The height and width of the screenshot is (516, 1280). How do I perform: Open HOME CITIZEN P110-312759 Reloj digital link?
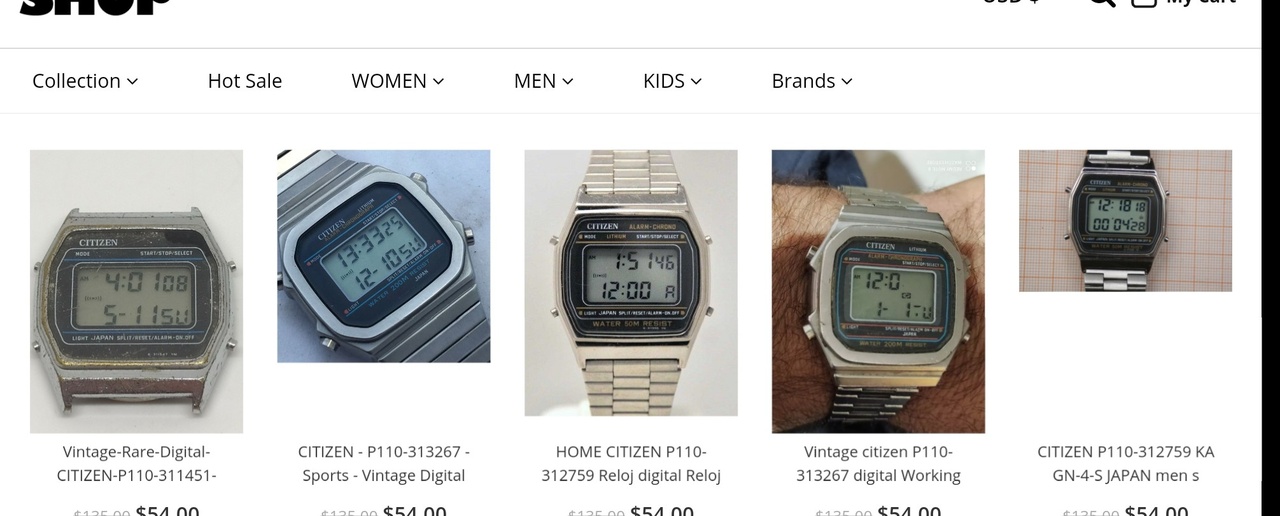coord(631,464)
